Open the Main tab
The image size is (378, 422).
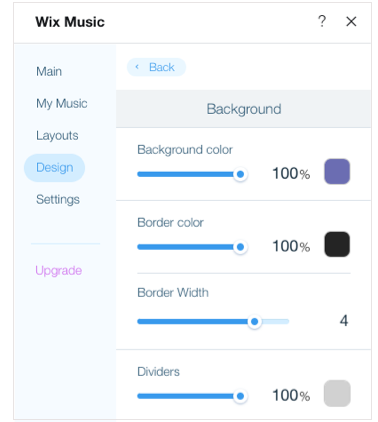pyautogui.click(x=49, y=71)
